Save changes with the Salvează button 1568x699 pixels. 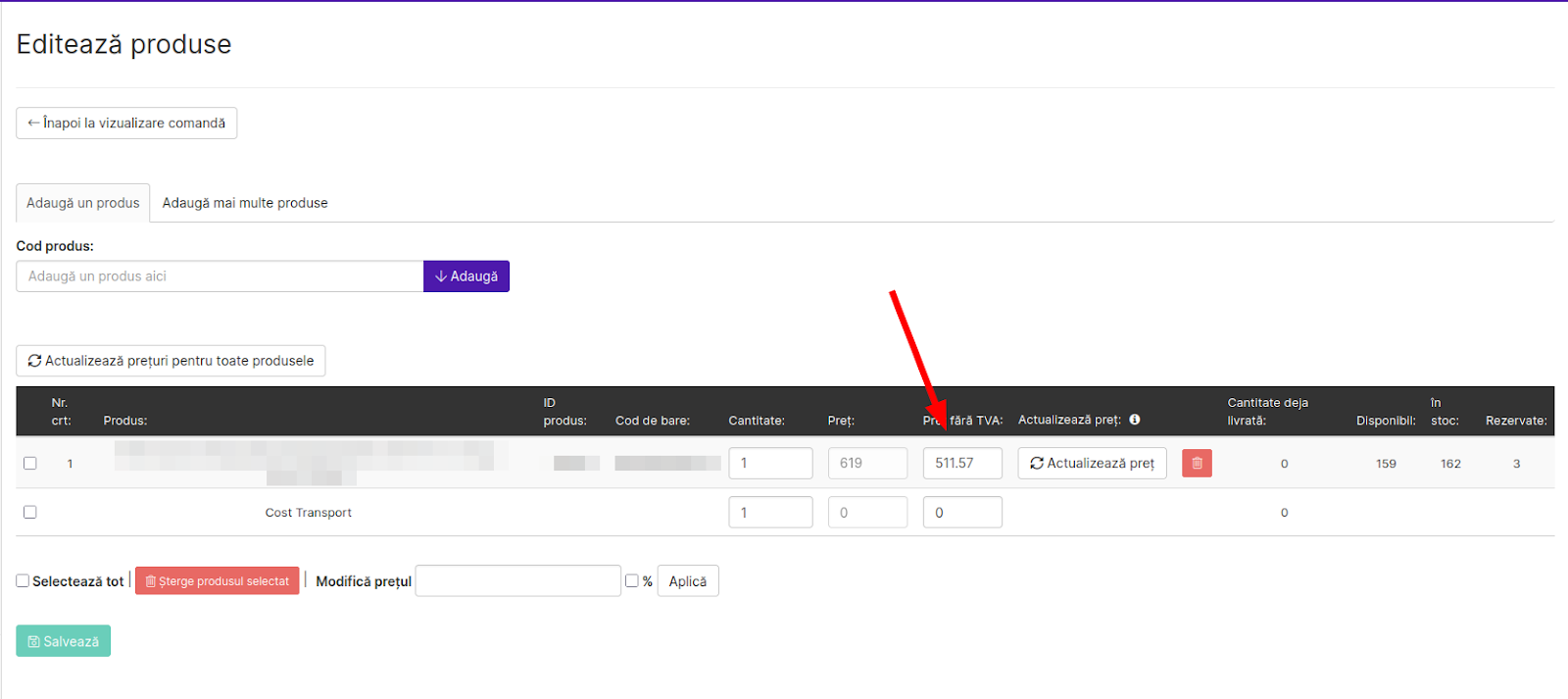(x=64, y=641)
